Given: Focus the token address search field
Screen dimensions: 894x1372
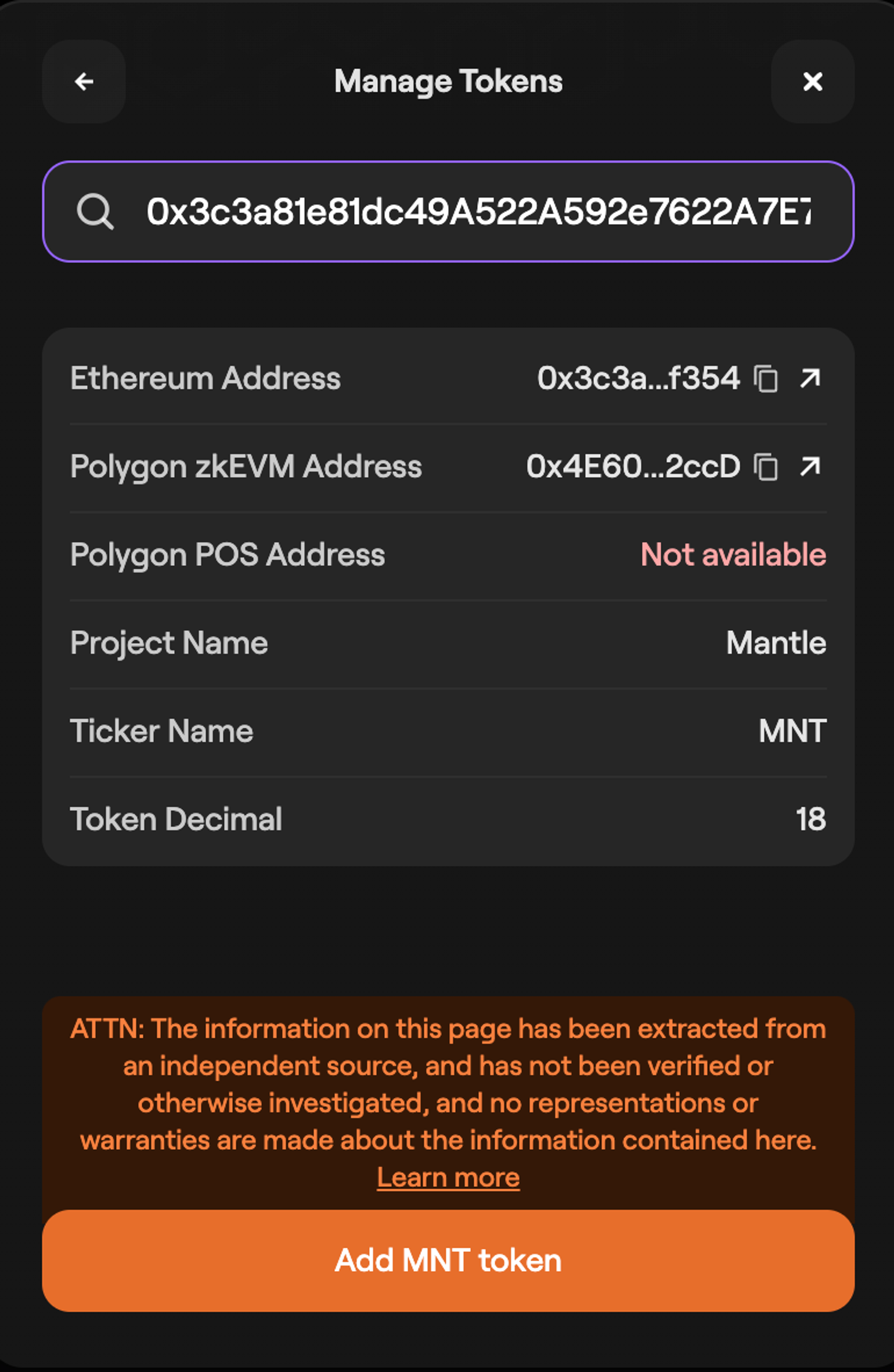Looking at the screenshot, I should tap(477, 211).
